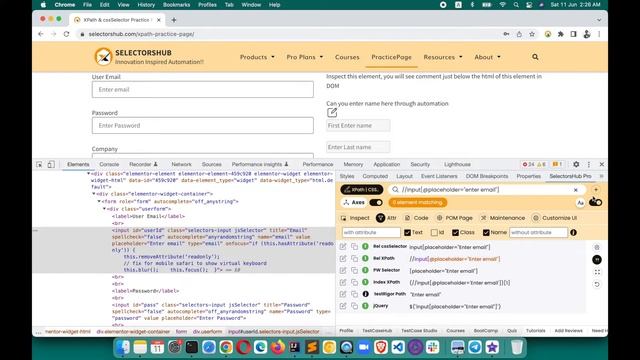Edit the testRigor Path row
Screen dimensions: 640x360
343,294
